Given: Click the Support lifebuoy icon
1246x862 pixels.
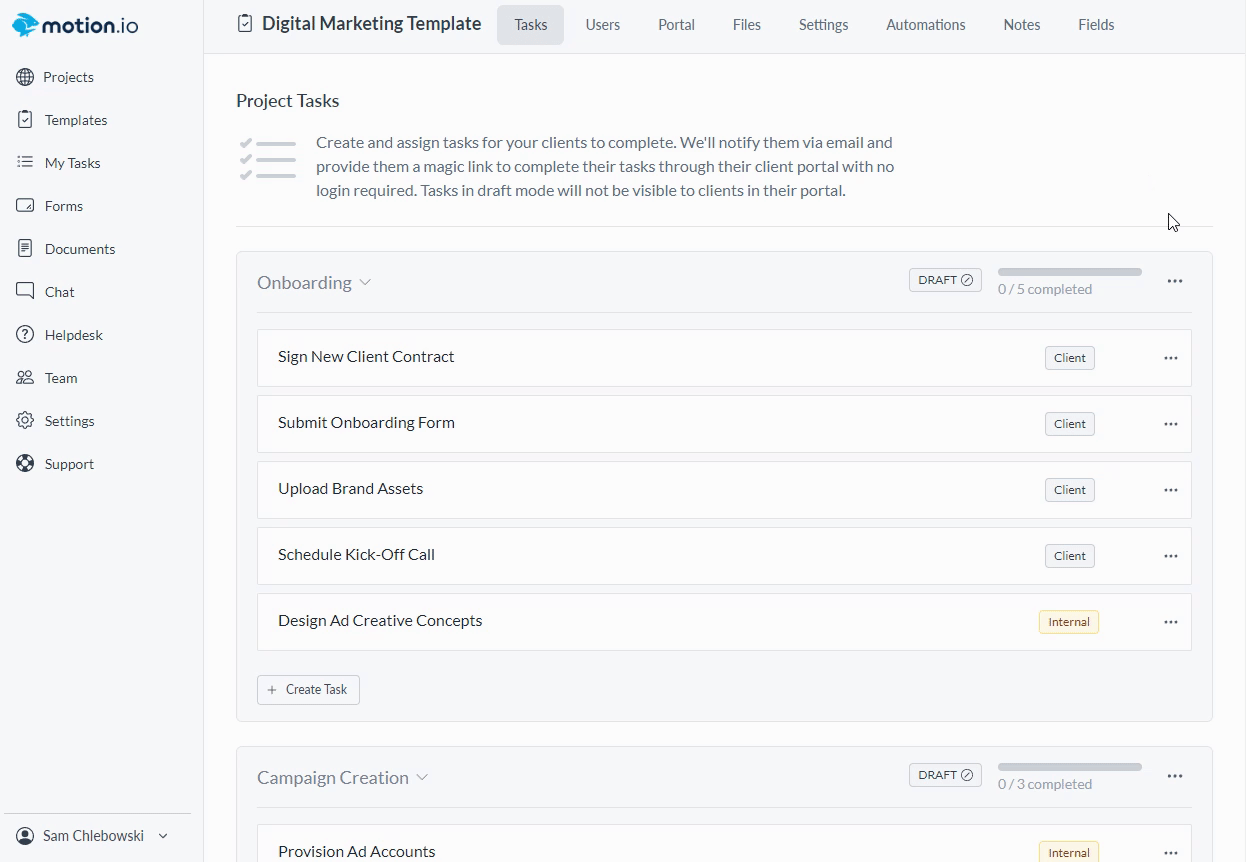Looking at the screenshot, I should pos(25,464).
